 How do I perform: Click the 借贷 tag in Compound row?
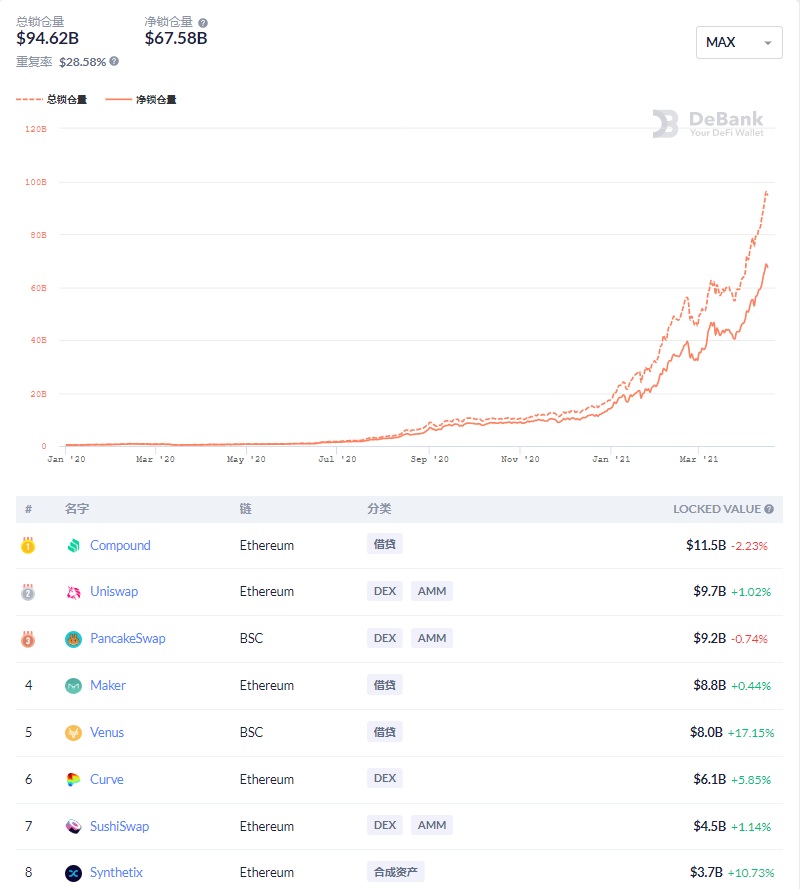[x=384, y=544]
